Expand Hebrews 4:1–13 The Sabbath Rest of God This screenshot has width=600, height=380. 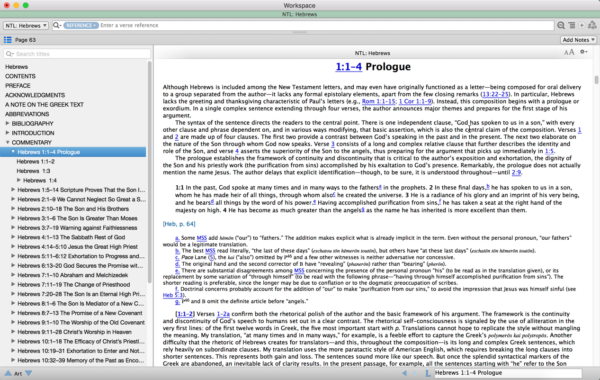pos(13,237)
